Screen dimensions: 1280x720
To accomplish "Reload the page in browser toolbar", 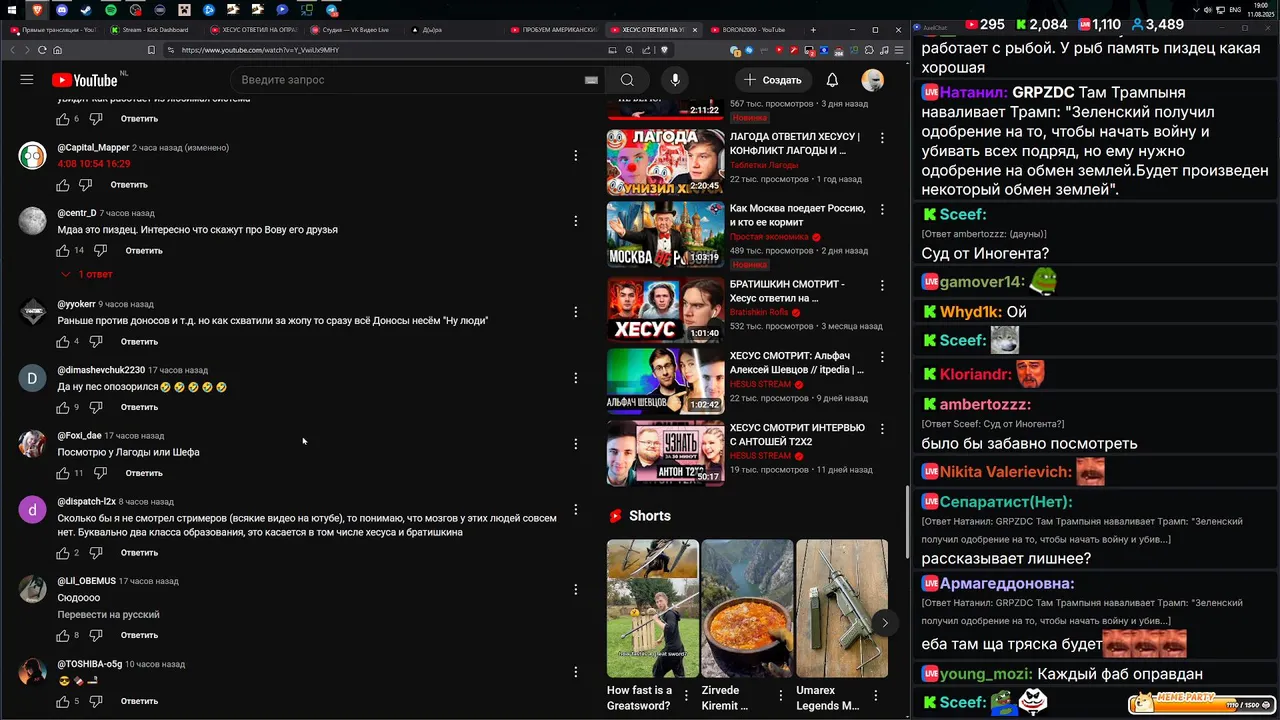I will click(42, 50).
